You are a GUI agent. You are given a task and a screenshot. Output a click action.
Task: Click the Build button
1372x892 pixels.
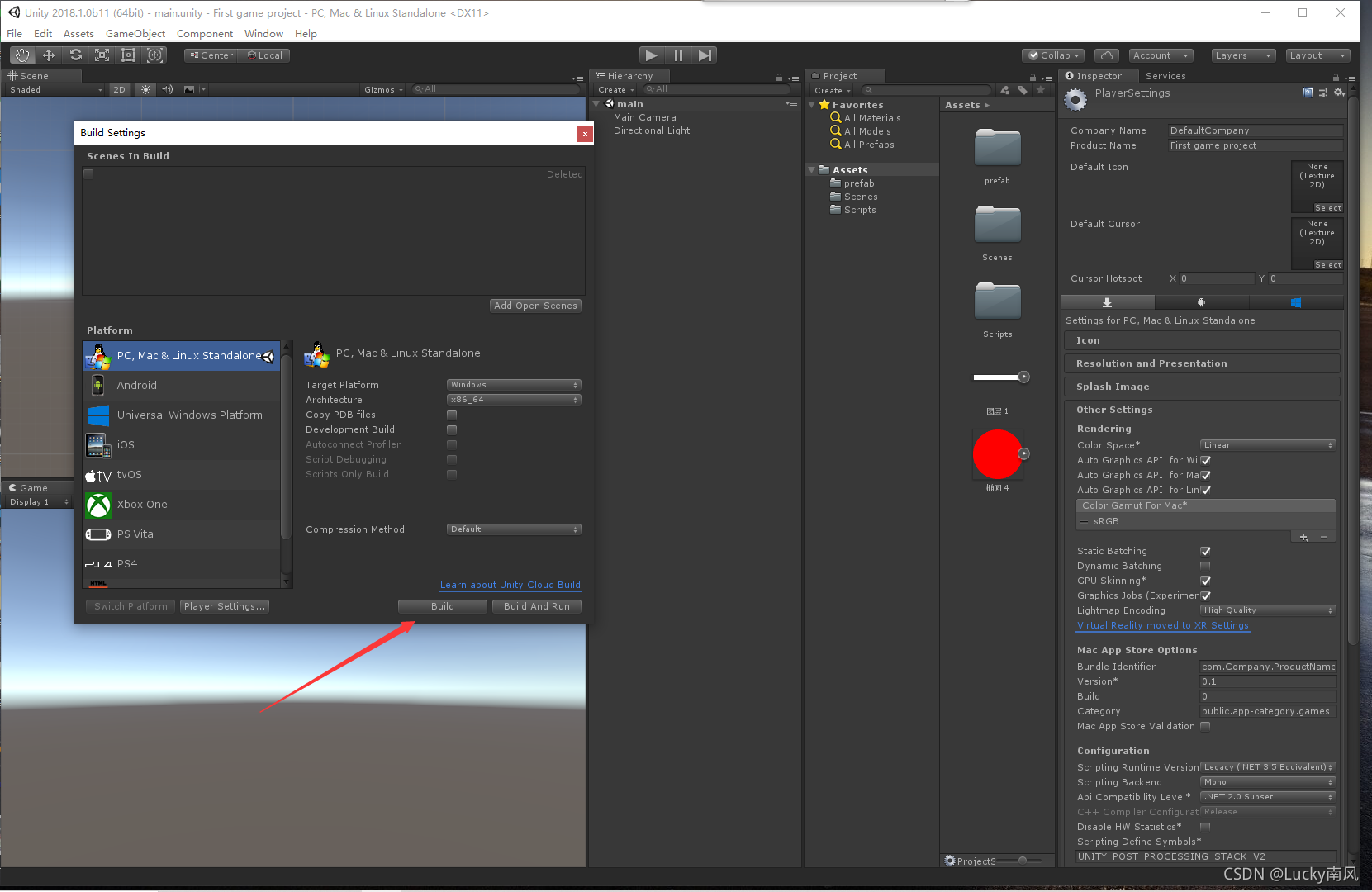443,606
